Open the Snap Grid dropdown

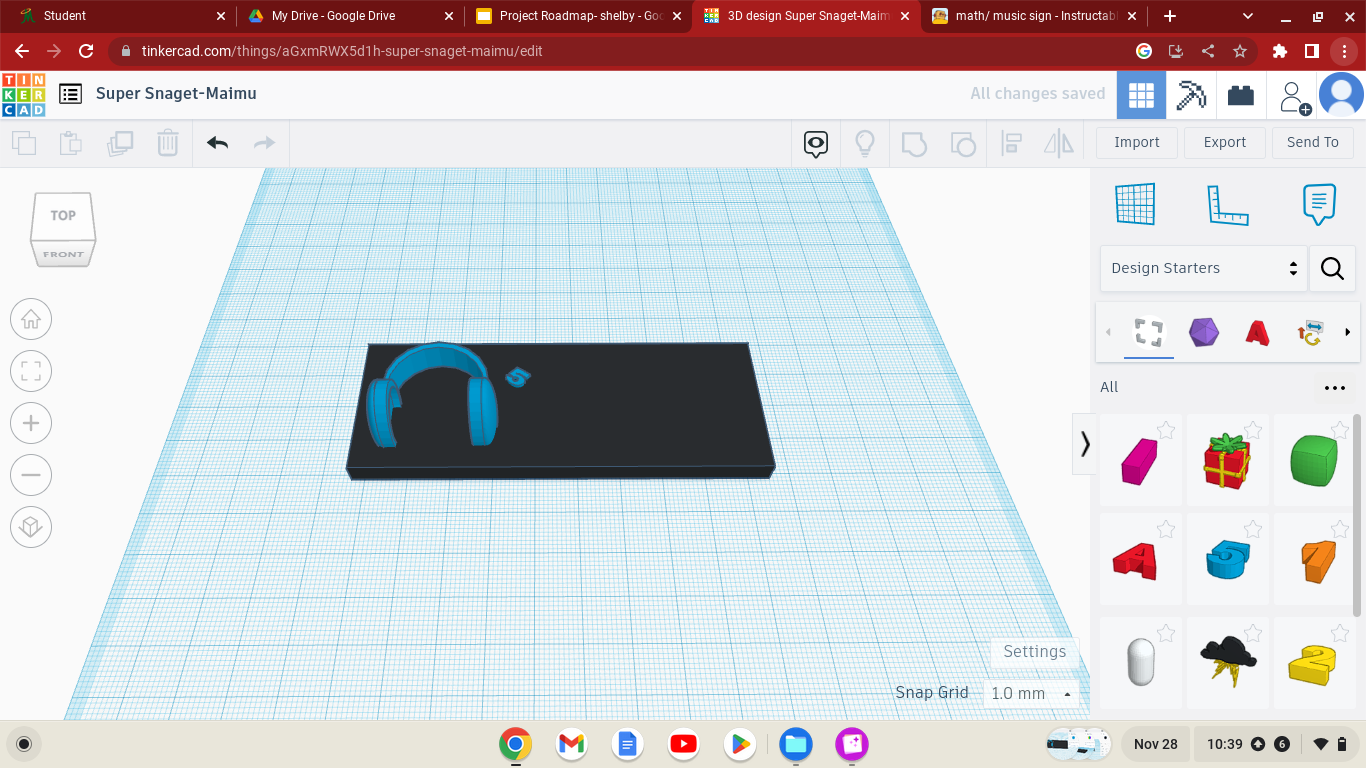pos(1031,693)
